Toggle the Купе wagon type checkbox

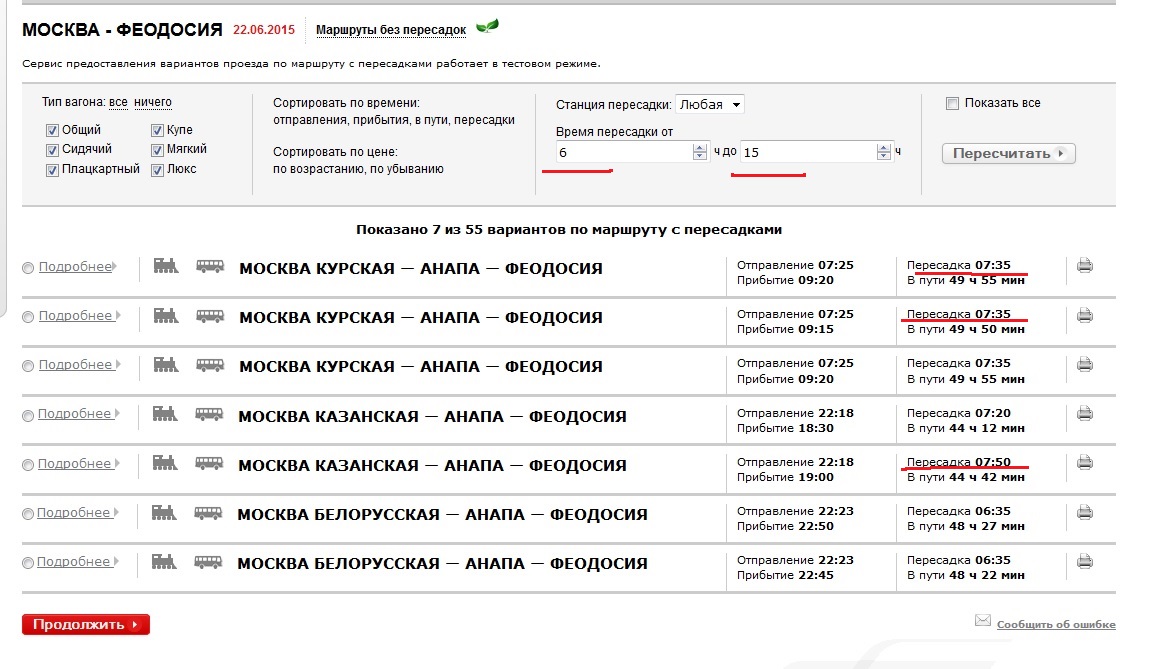158,131
